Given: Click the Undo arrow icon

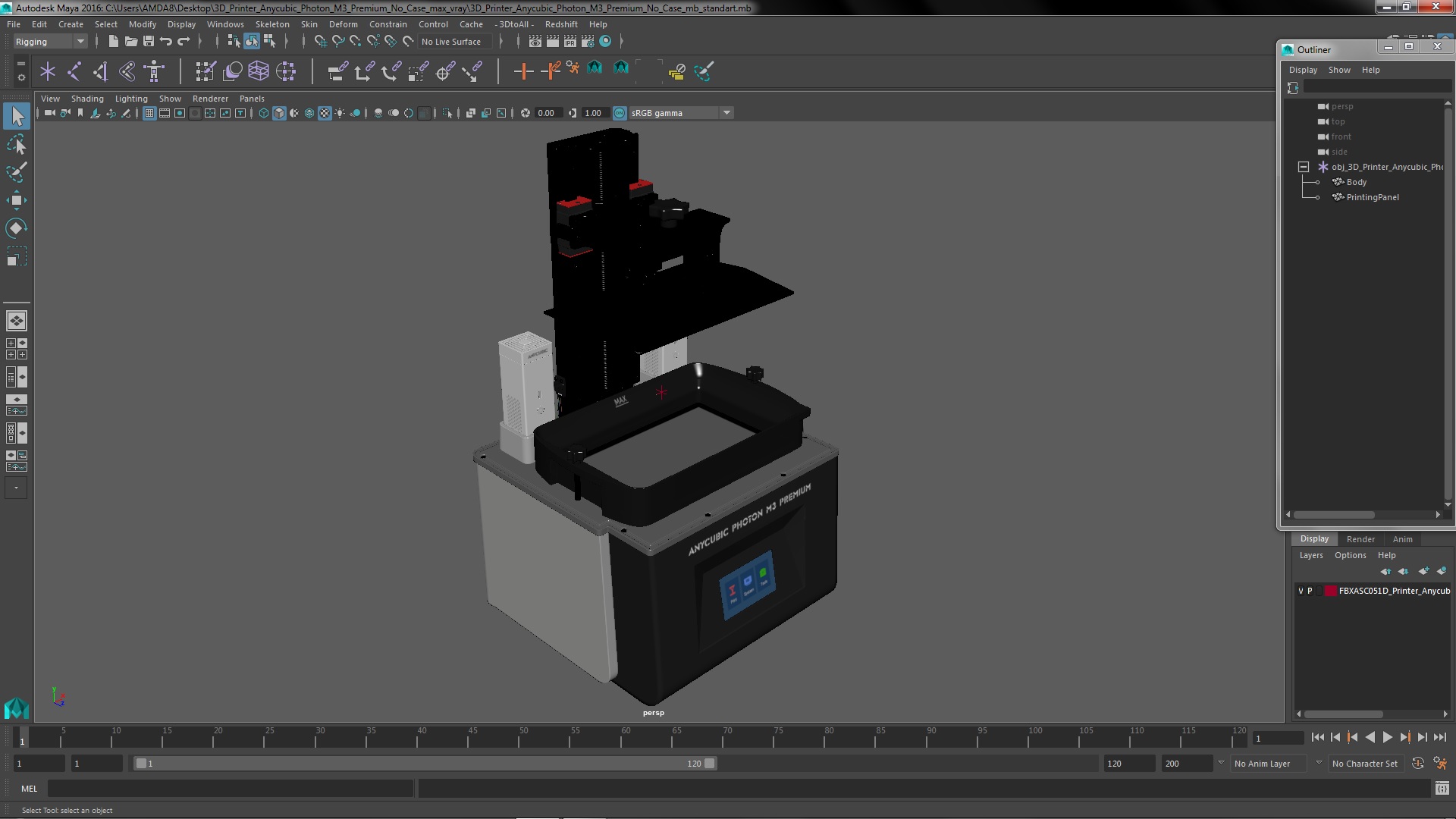Looking at the screenshot, I should coord(166,42).
